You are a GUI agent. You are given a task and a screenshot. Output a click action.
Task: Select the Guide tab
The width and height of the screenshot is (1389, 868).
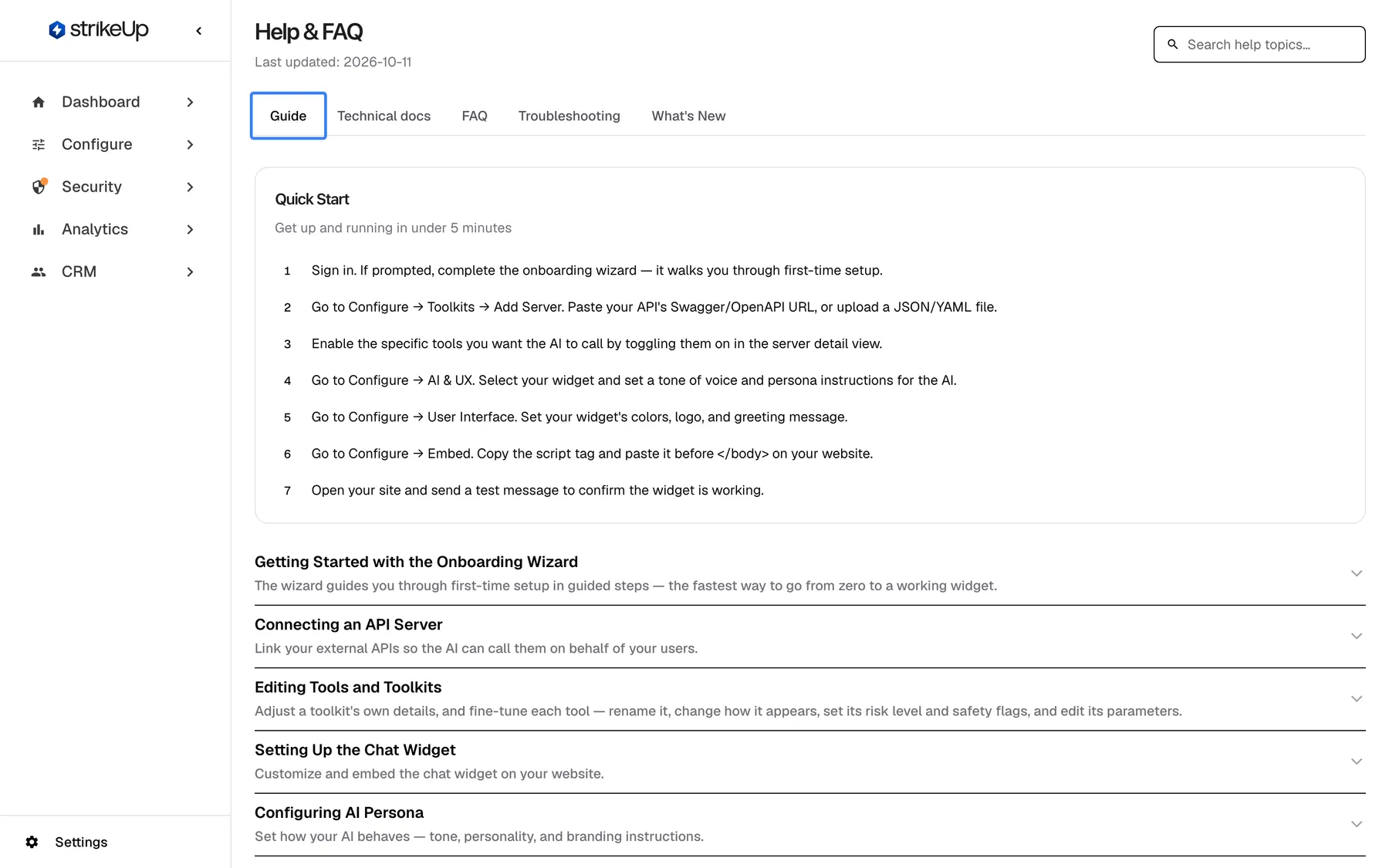coord(288,116)
